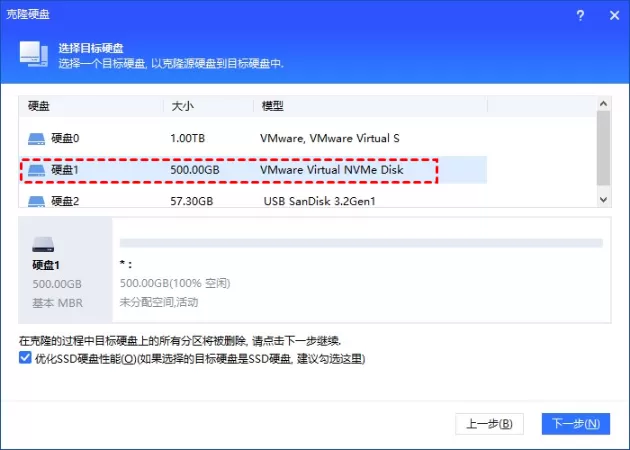Select the 硬盘1 row name
Viewport: 630px width, 450px height.
(x=65, y=170)
